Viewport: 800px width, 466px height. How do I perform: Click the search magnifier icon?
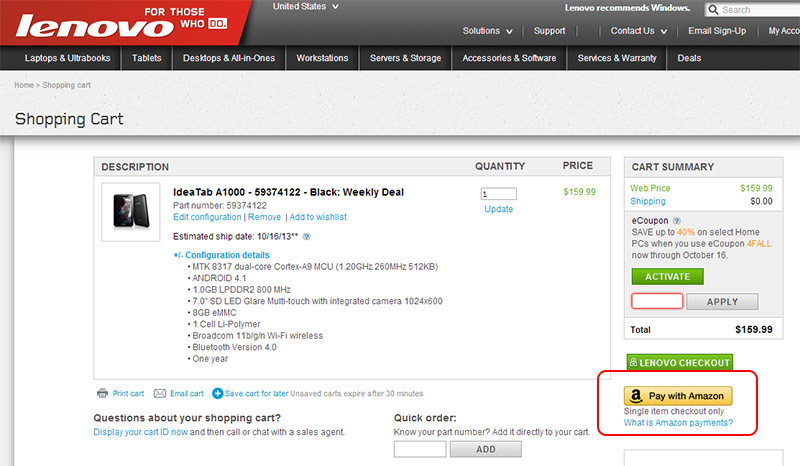point(713,10)
